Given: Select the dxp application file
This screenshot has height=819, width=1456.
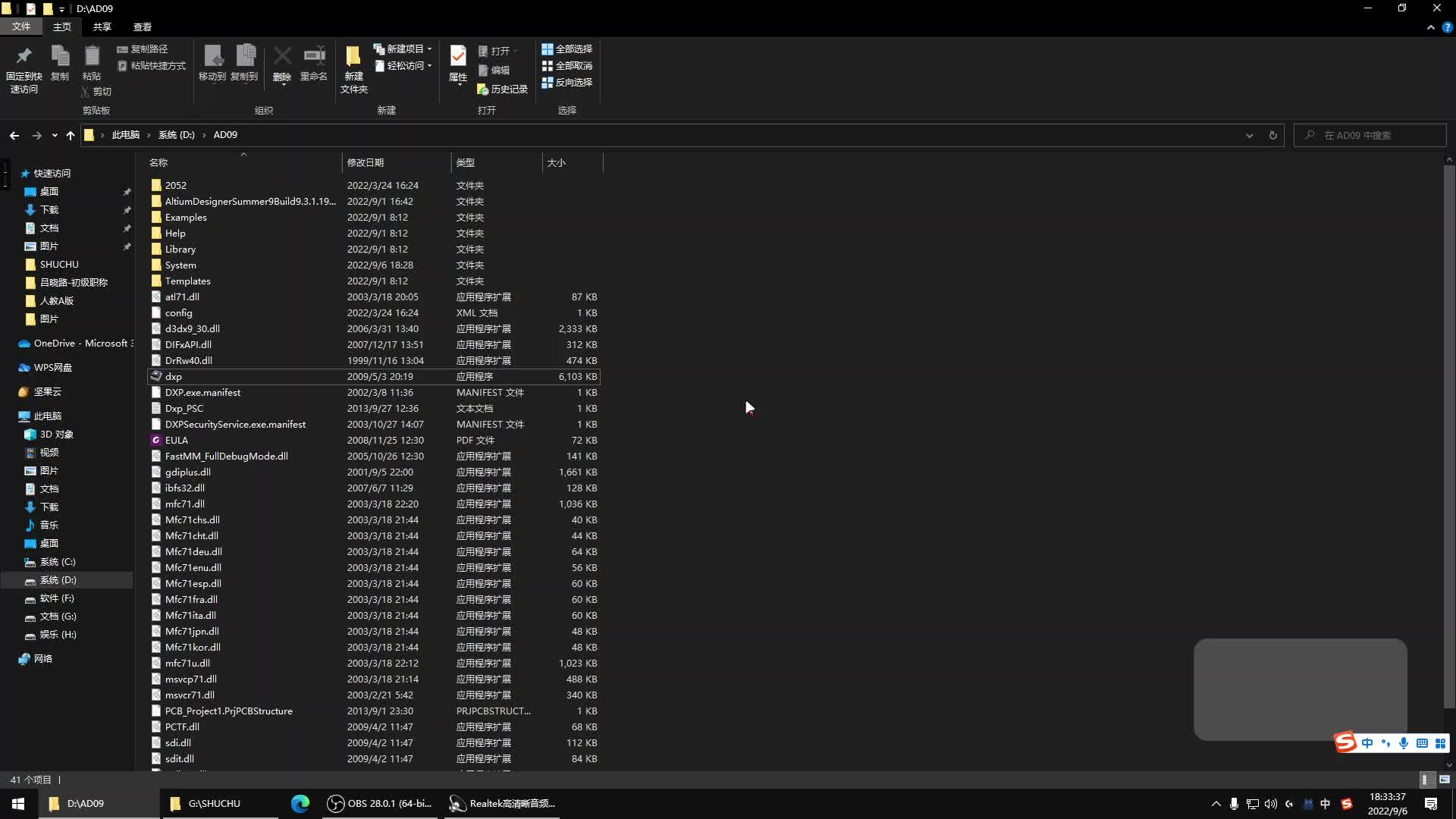Looking at the screenshot, I should click(374, 377).
